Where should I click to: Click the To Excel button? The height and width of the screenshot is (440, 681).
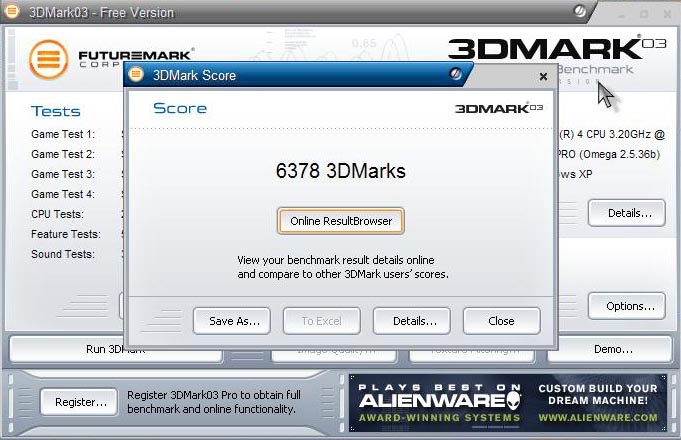coord(322,321)
